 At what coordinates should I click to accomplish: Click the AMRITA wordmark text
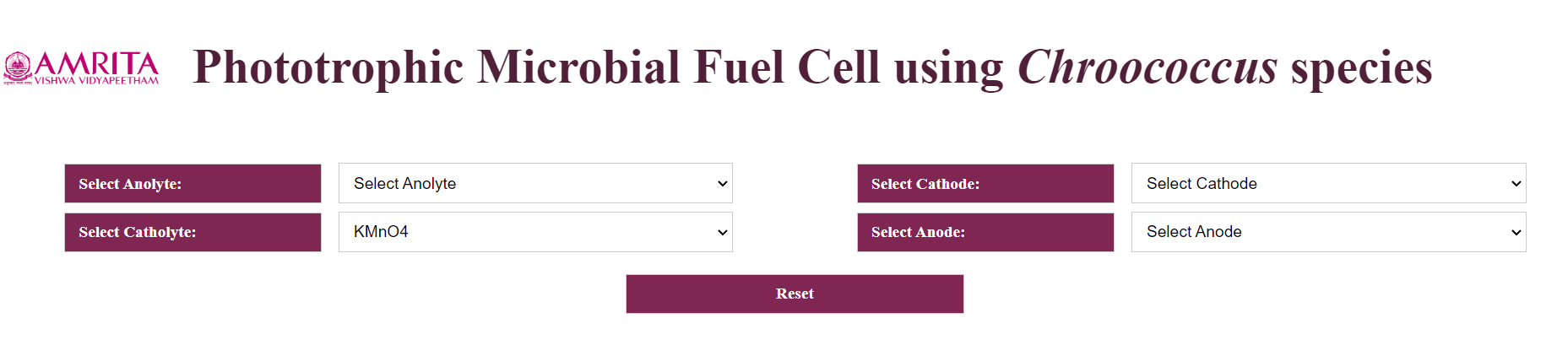click(96, 63)
